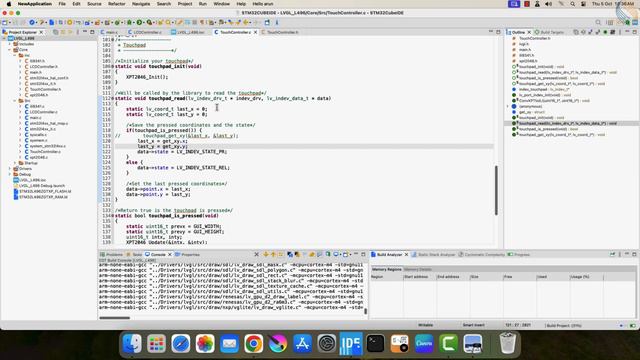The image size is (640, 360).
Task: Select STM32L496ZGTXP_FLASH.ld in the Project Explorer
Action: [45, 191]
